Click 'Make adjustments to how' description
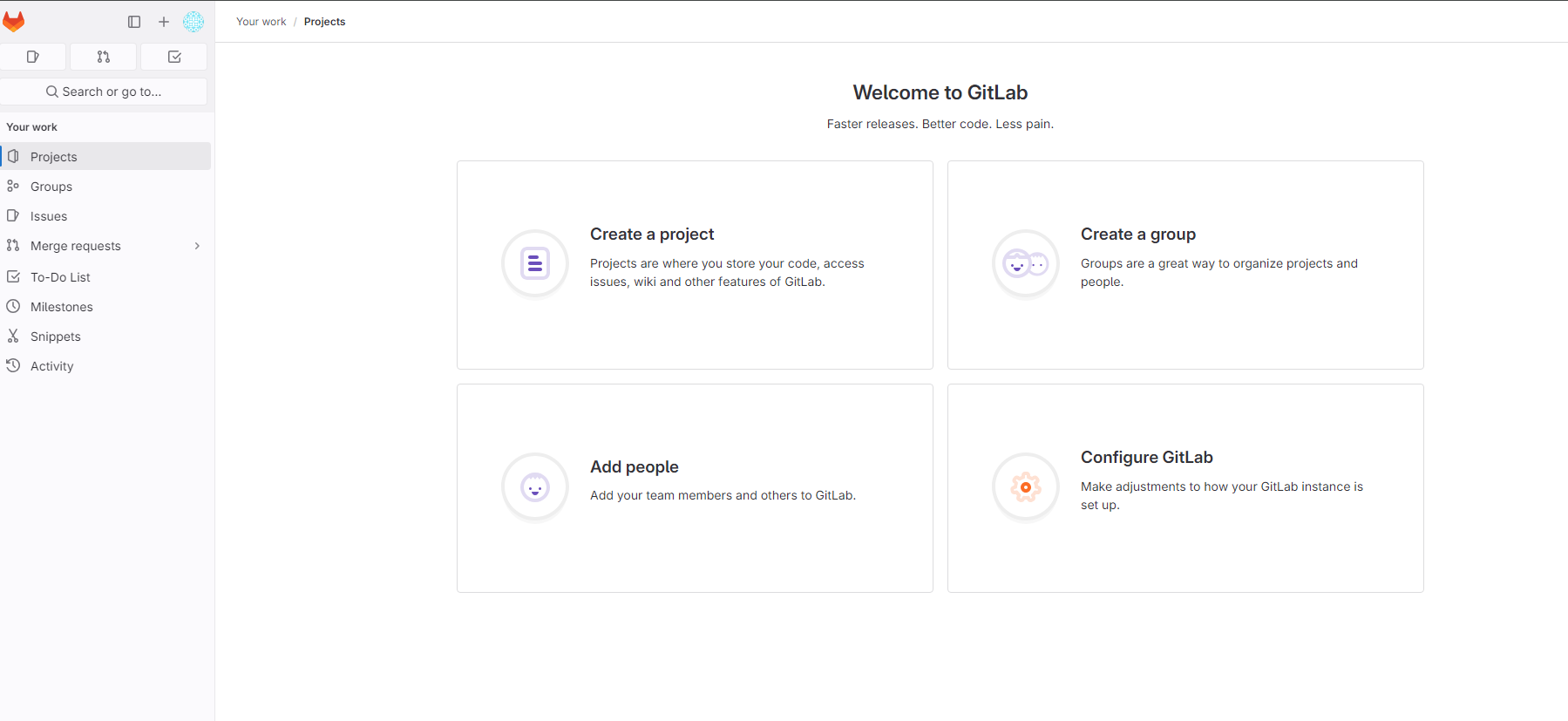The height and width of the screenshot is (721, 1568). click(1222, 495)
